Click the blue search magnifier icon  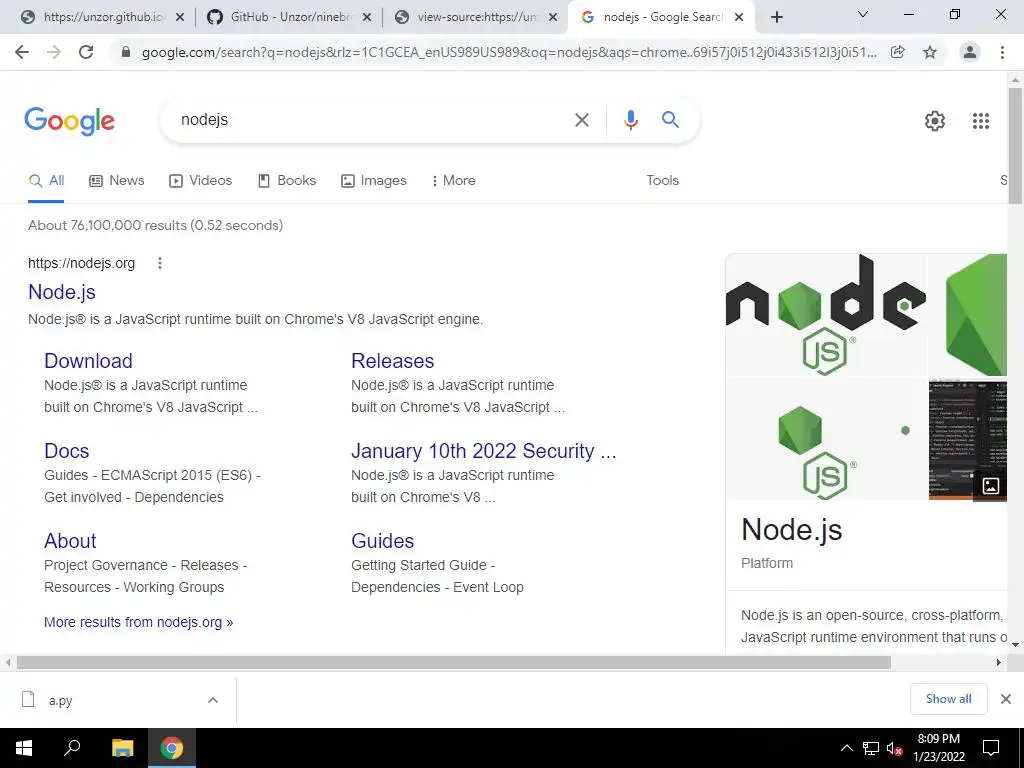(670, 120)
